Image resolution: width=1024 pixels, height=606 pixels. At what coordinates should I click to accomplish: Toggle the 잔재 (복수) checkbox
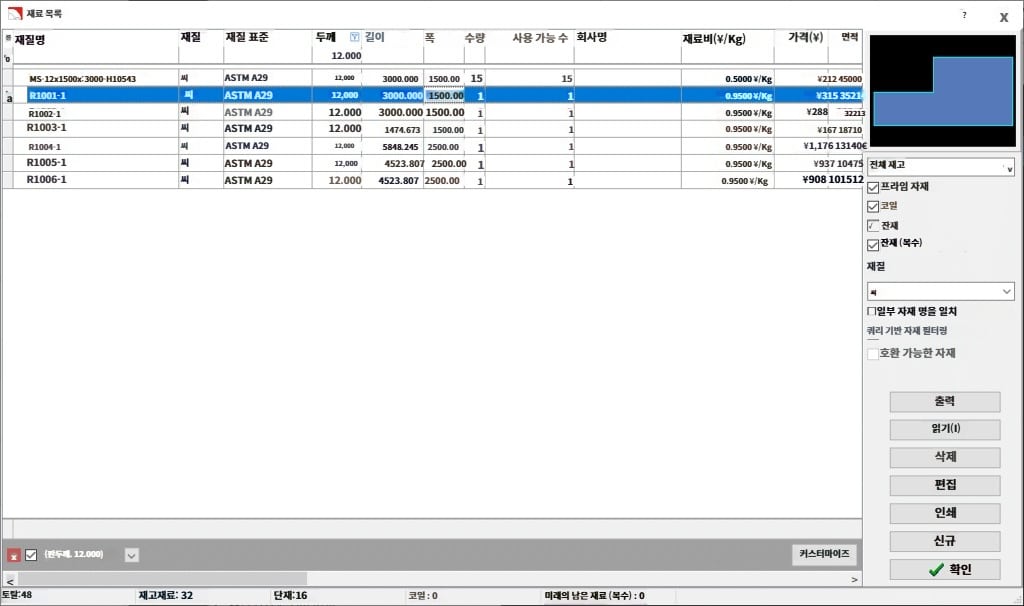[872, 245]
